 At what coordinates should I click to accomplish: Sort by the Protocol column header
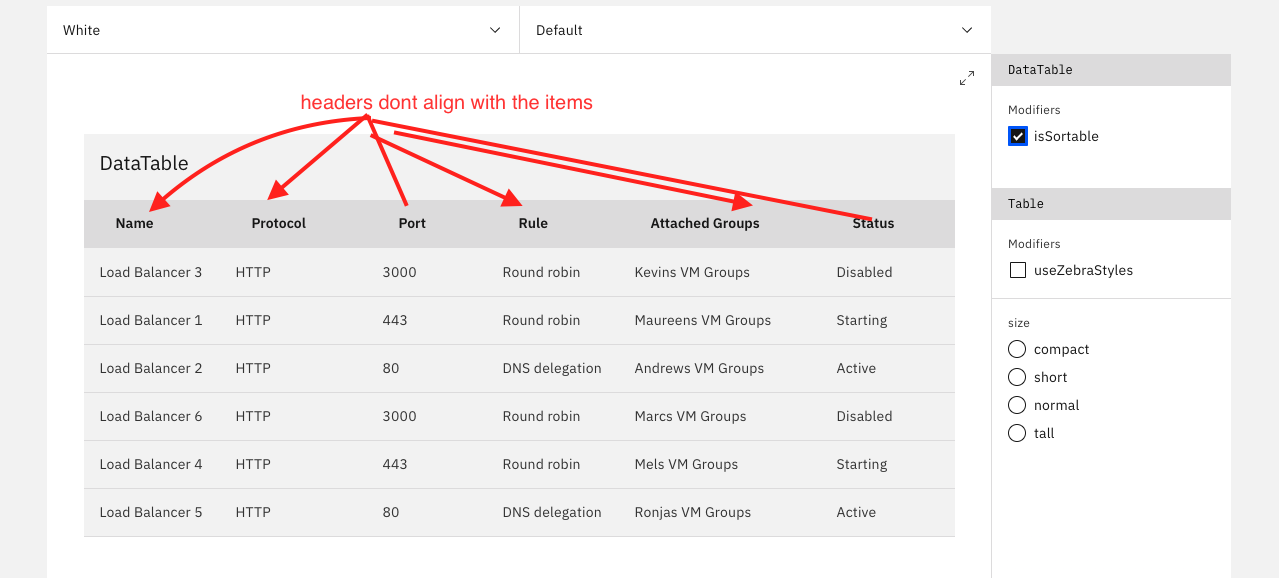(279, 224)
